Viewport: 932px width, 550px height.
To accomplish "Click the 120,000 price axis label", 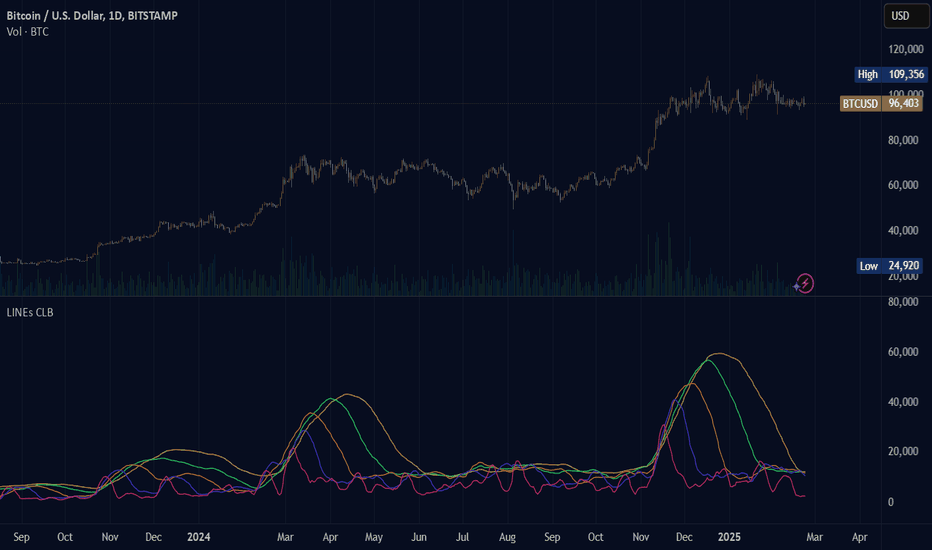I will pyautogui.click(x=906, y=49).
